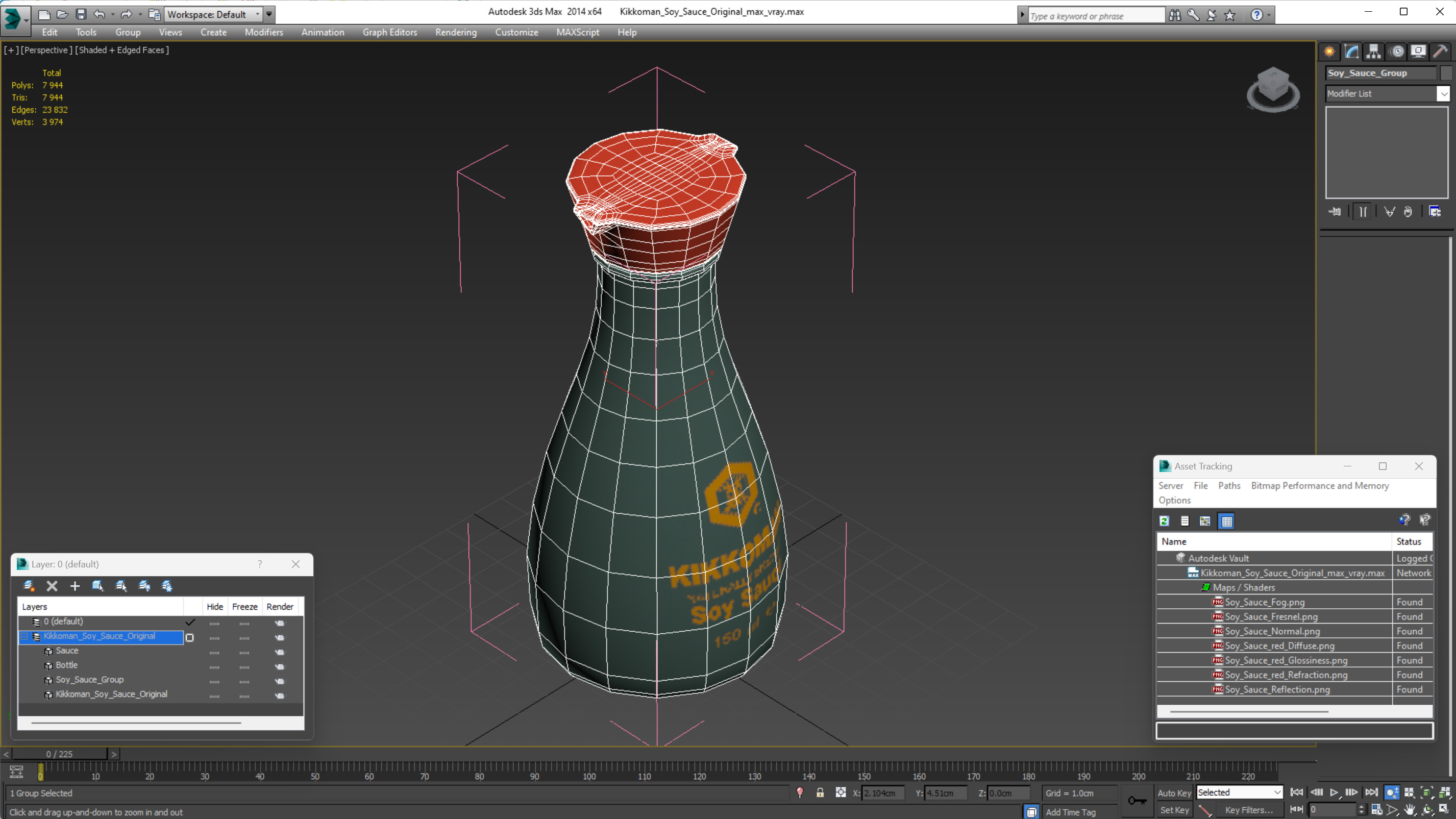The width and height of the screenshot is (1456, 819).
Task: Click the Open File toolbar icon
Action: click(62, 14)
